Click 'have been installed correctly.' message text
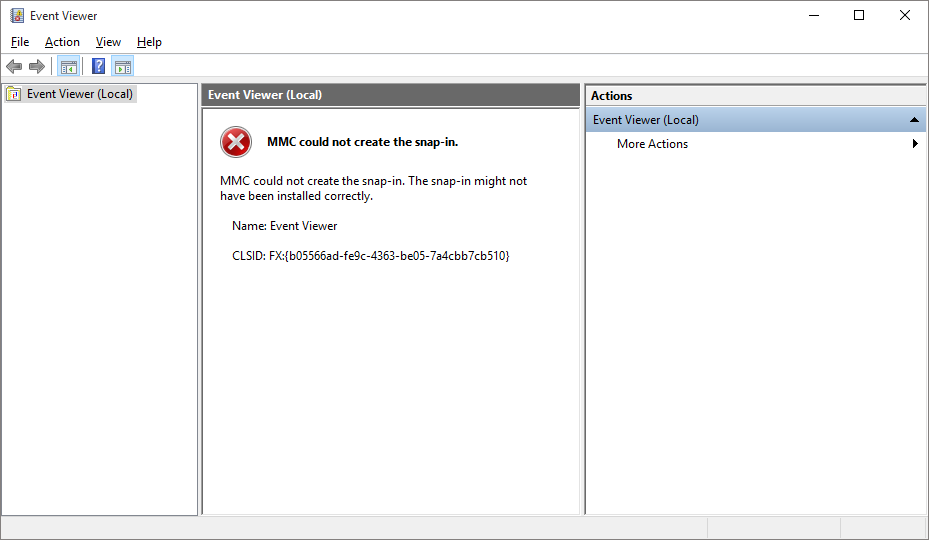The image size is (929, 540). 296,196
